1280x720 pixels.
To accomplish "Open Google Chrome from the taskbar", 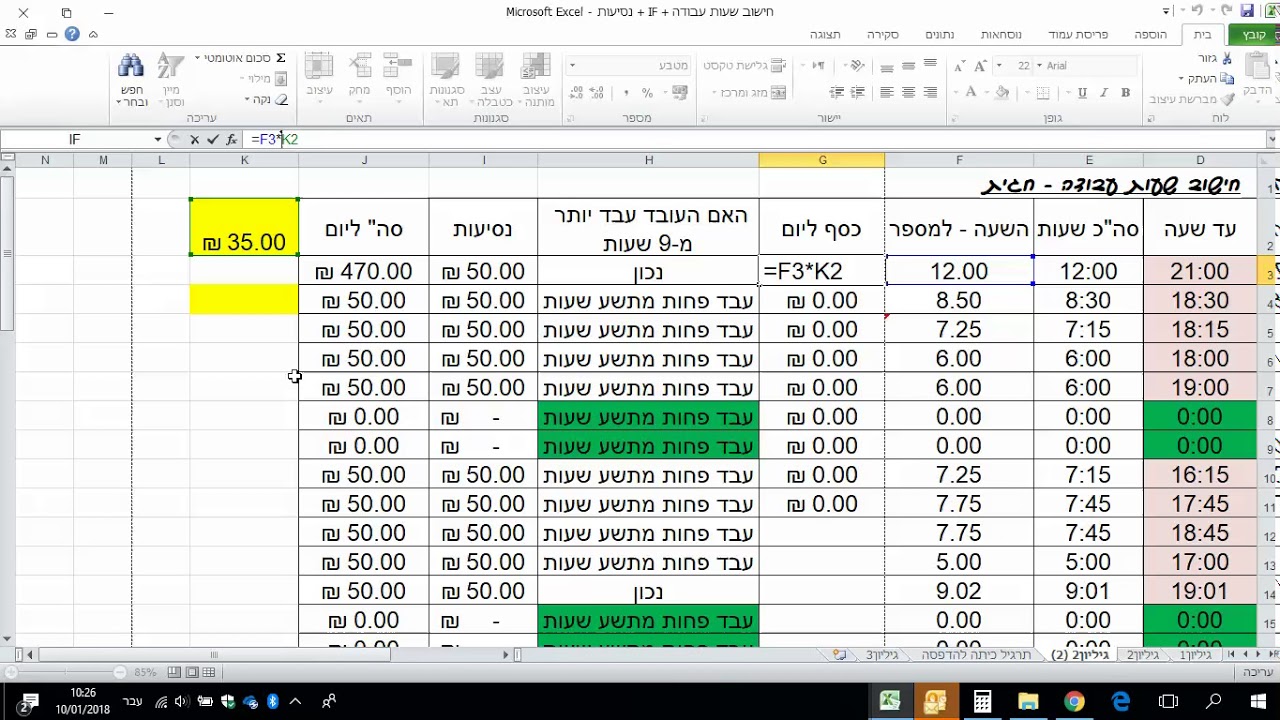I will 1074,702.
